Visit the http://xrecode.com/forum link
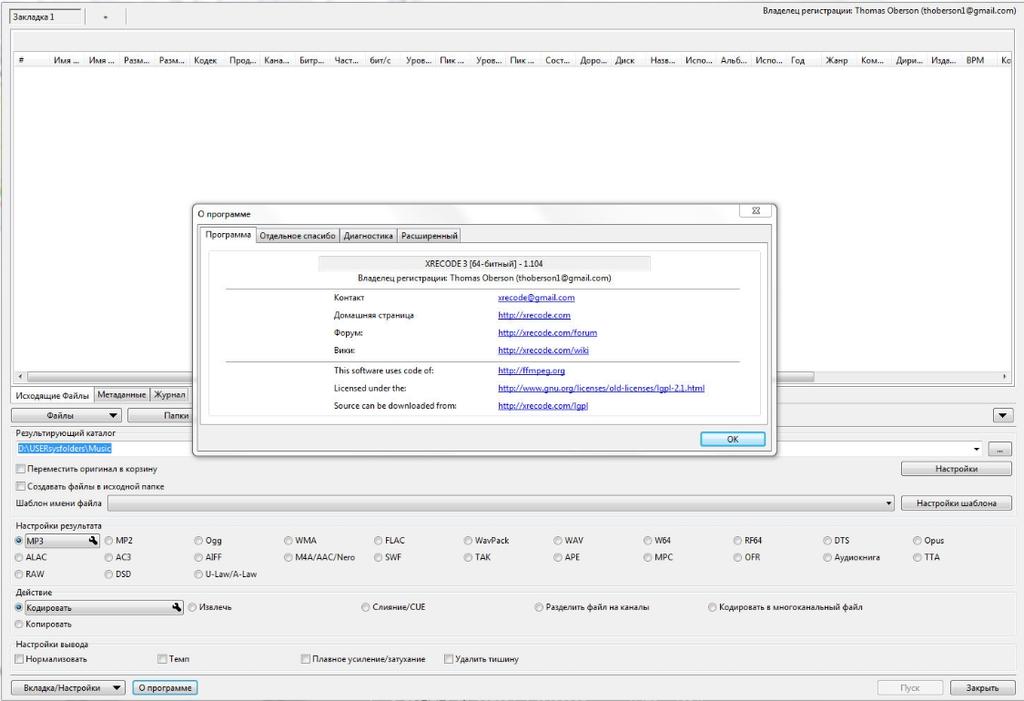1024x701 pixels. coord(547,333)
